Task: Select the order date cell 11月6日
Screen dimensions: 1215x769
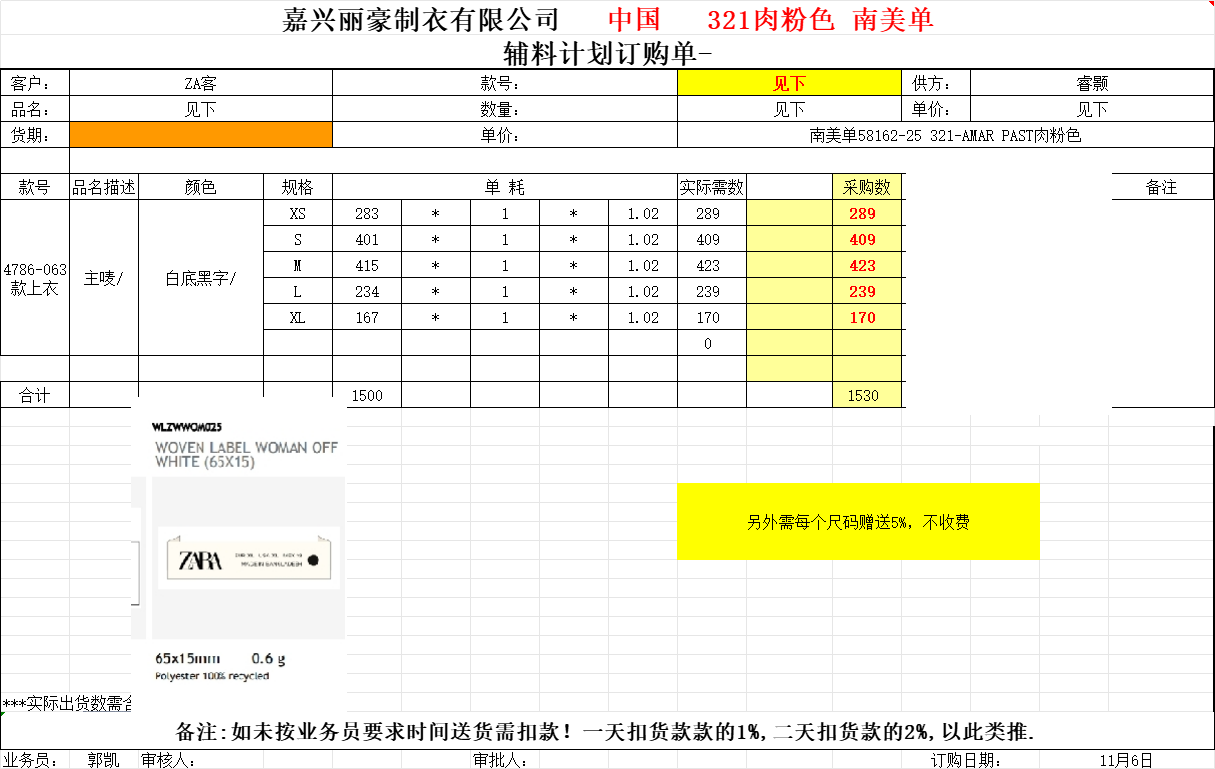Action: (x=1126, y=760)
